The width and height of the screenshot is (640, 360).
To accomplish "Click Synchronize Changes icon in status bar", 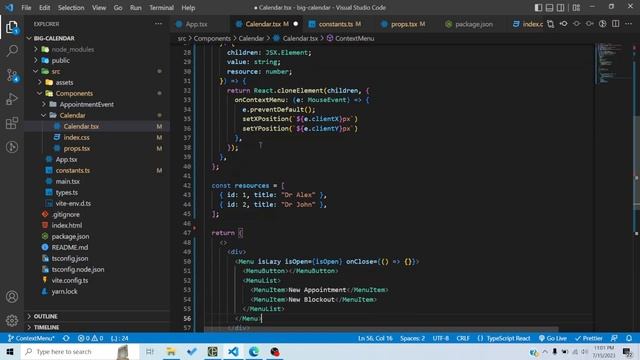I will click(66, 338).
